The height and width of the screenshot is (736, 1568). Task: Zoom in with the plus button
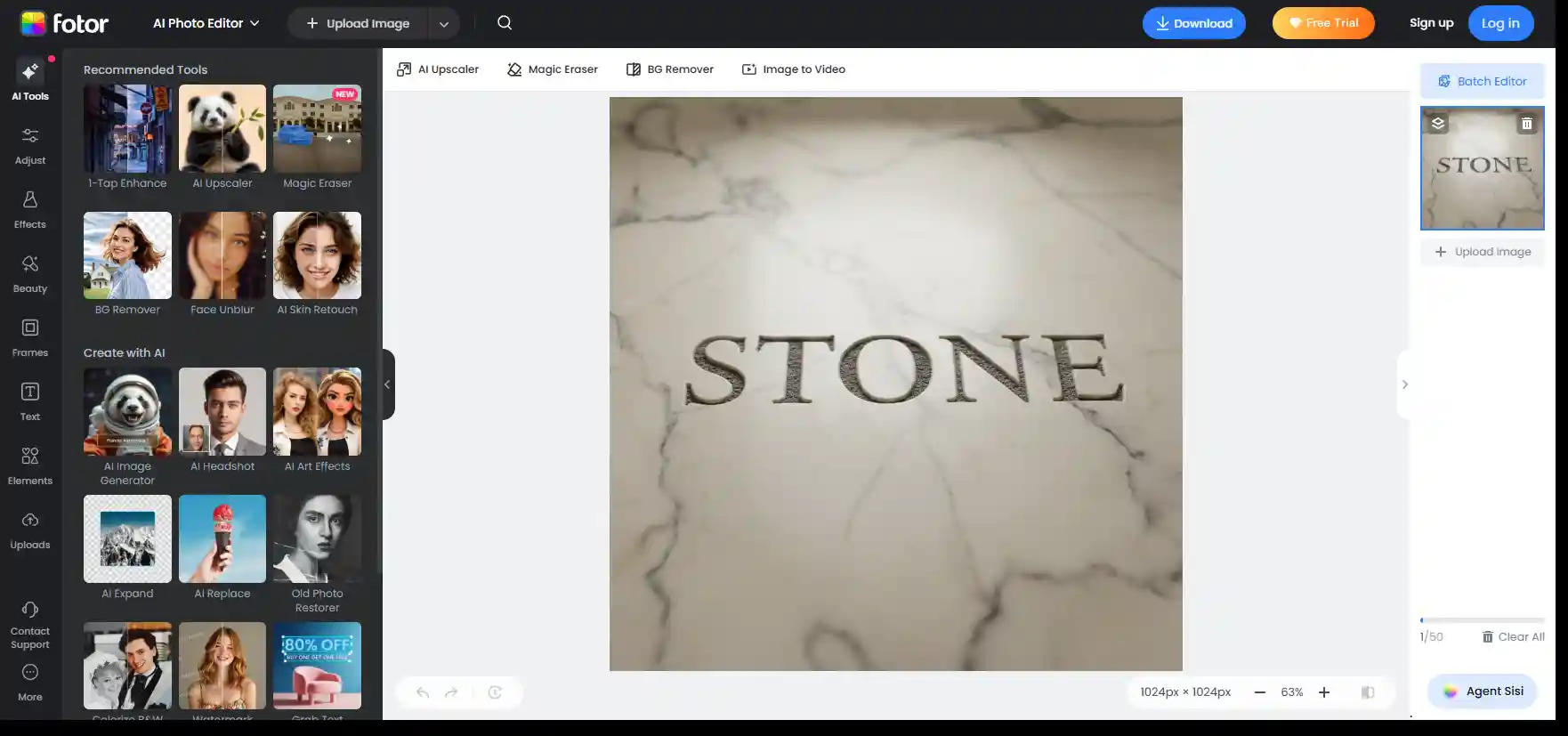[x=1324, y=692]
